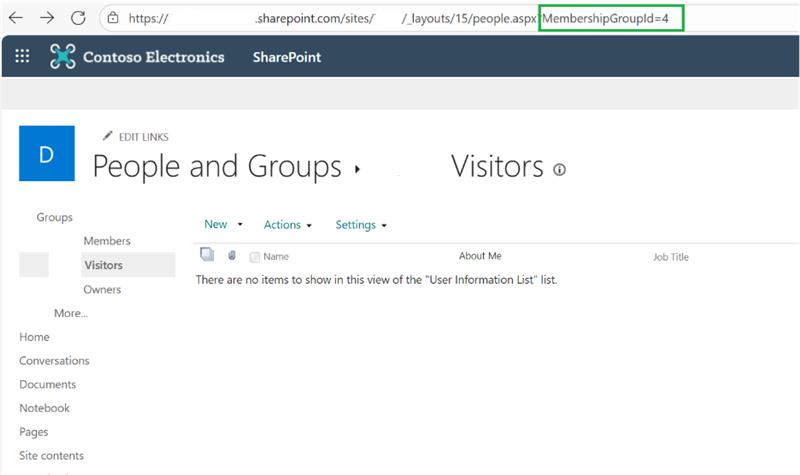800x475 pixels.
Task: Select the Owners group
Action: coord(102,289)
